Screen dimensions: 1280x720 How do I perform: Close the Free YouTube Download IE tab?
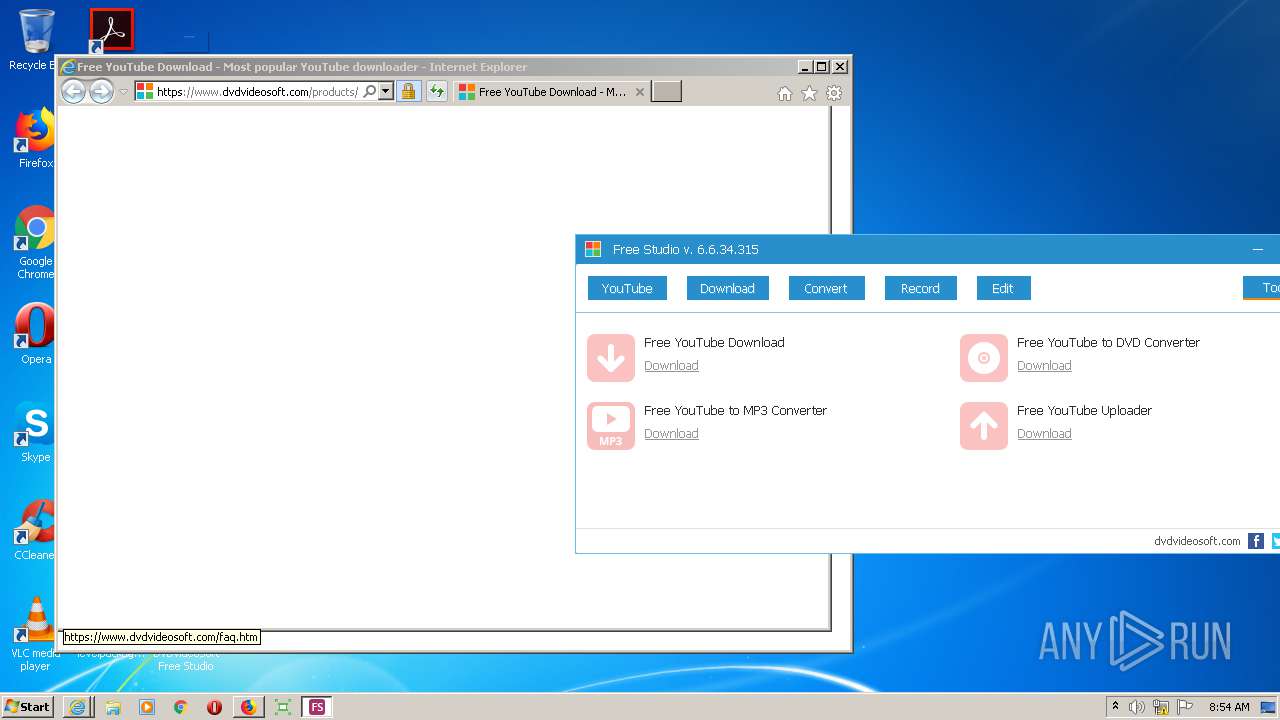click(x=640, y=92)
